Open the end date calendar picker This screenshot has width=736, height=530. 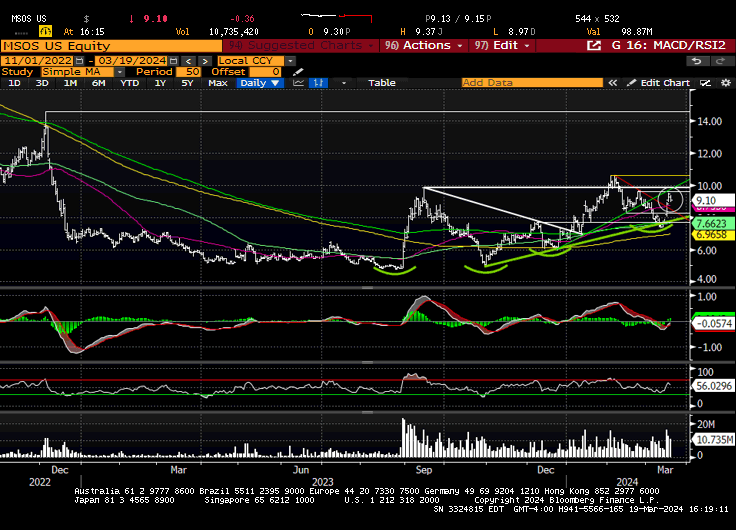pyautogui.click(x=173, y=61)
